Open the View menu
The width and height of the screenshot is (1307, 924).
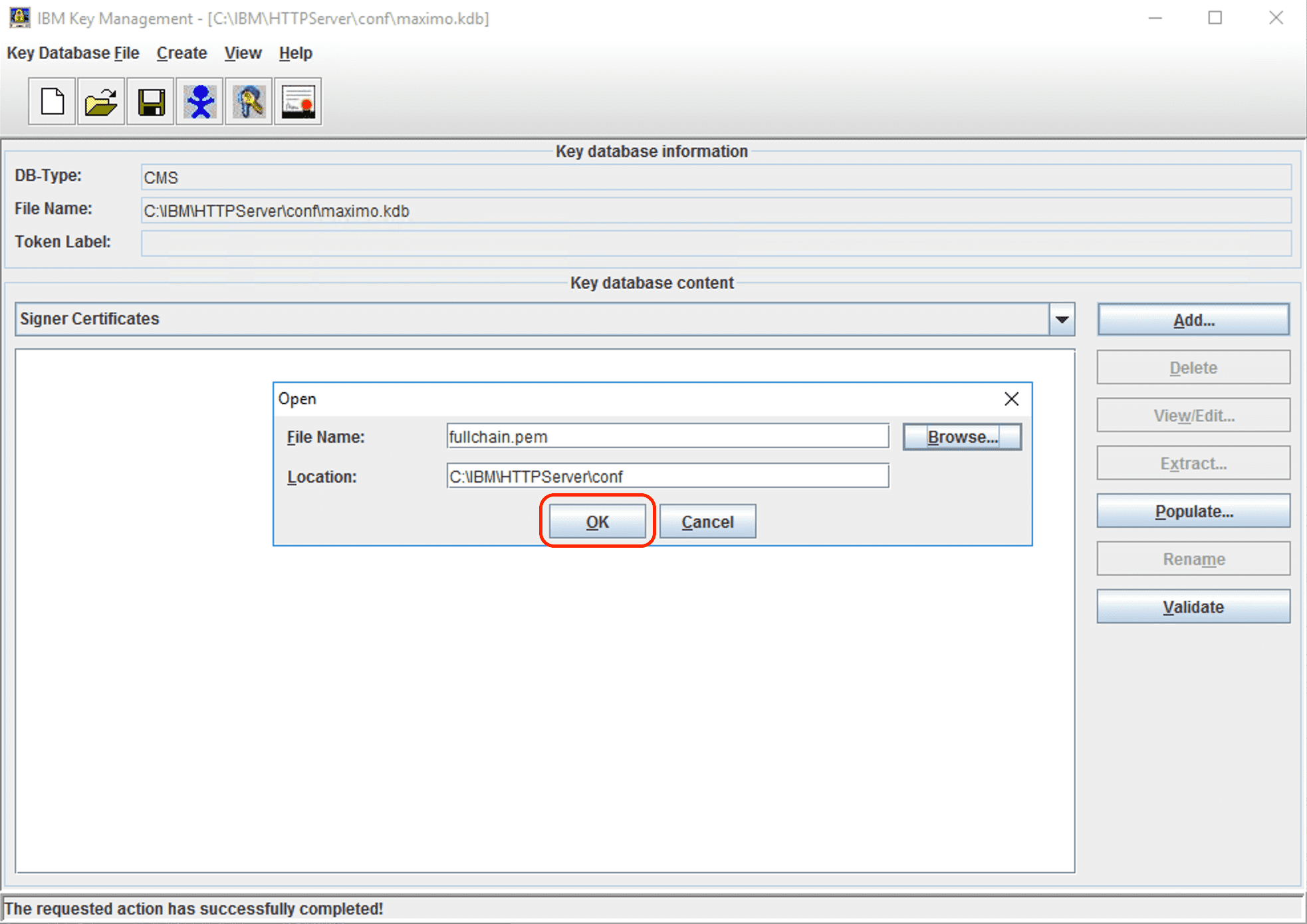[243, 53]
